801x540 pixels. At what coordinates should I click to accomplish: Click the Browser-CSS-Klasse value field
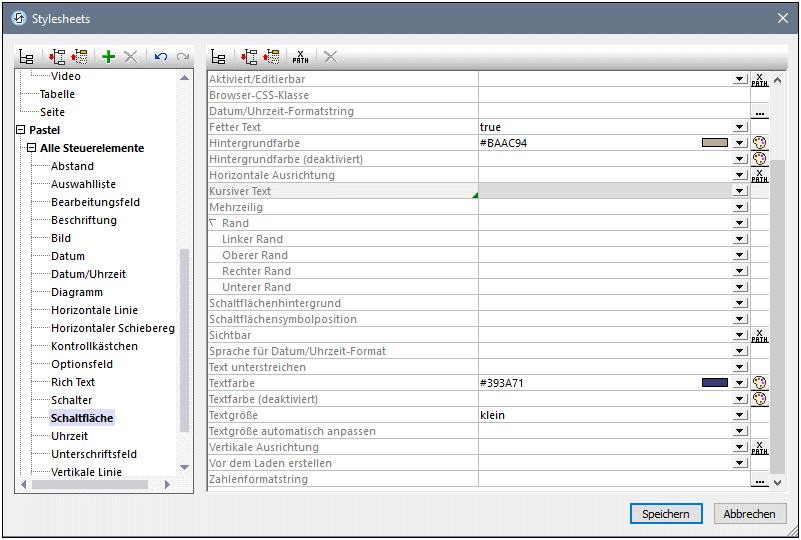coord(612,95)
